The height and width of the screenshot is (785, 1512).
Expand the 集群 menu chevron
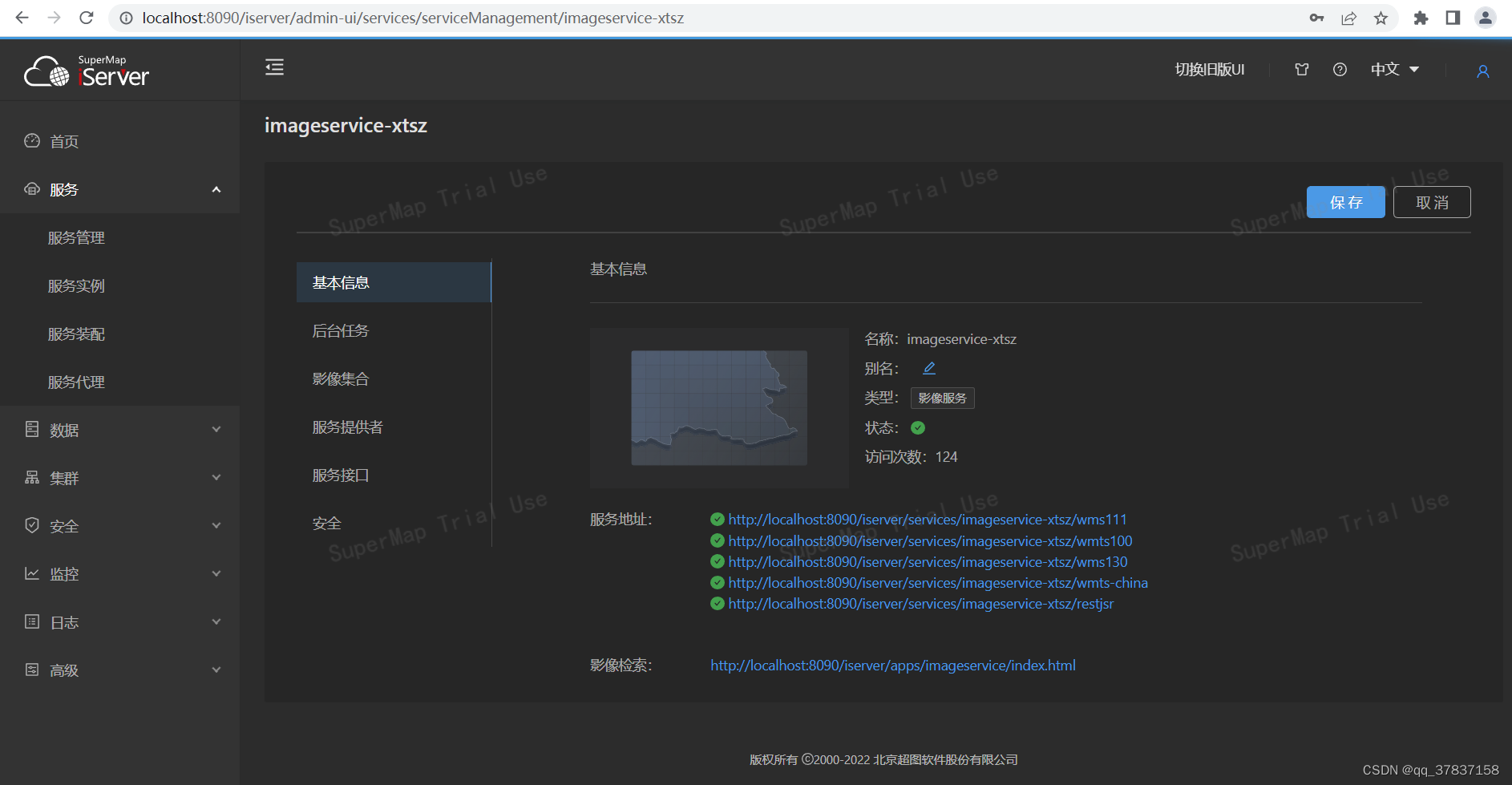[216, 478]
